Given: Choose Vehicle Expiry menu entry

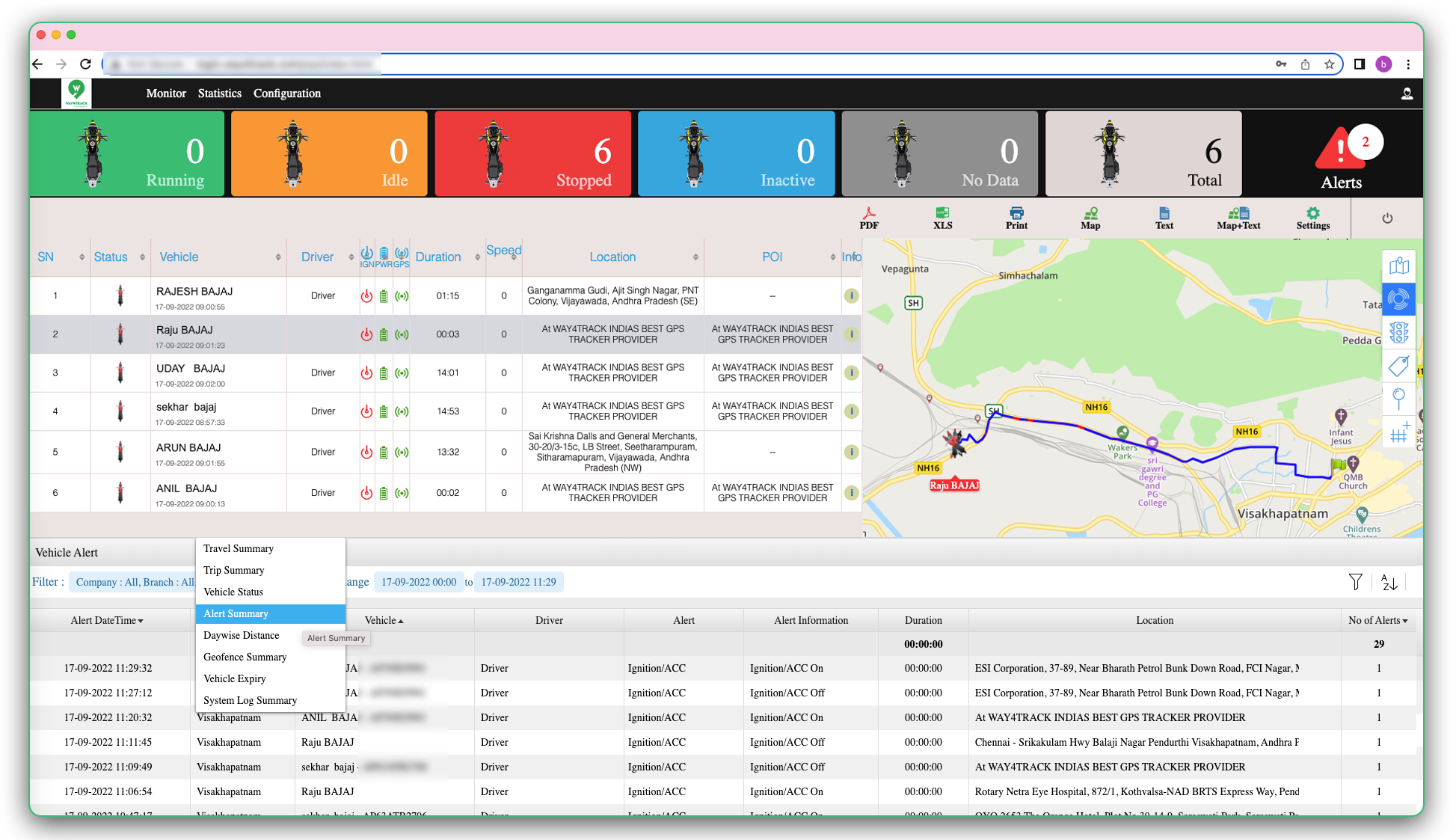Looking at the screenshot, I should pyautogui.click(x=270, y=678).
